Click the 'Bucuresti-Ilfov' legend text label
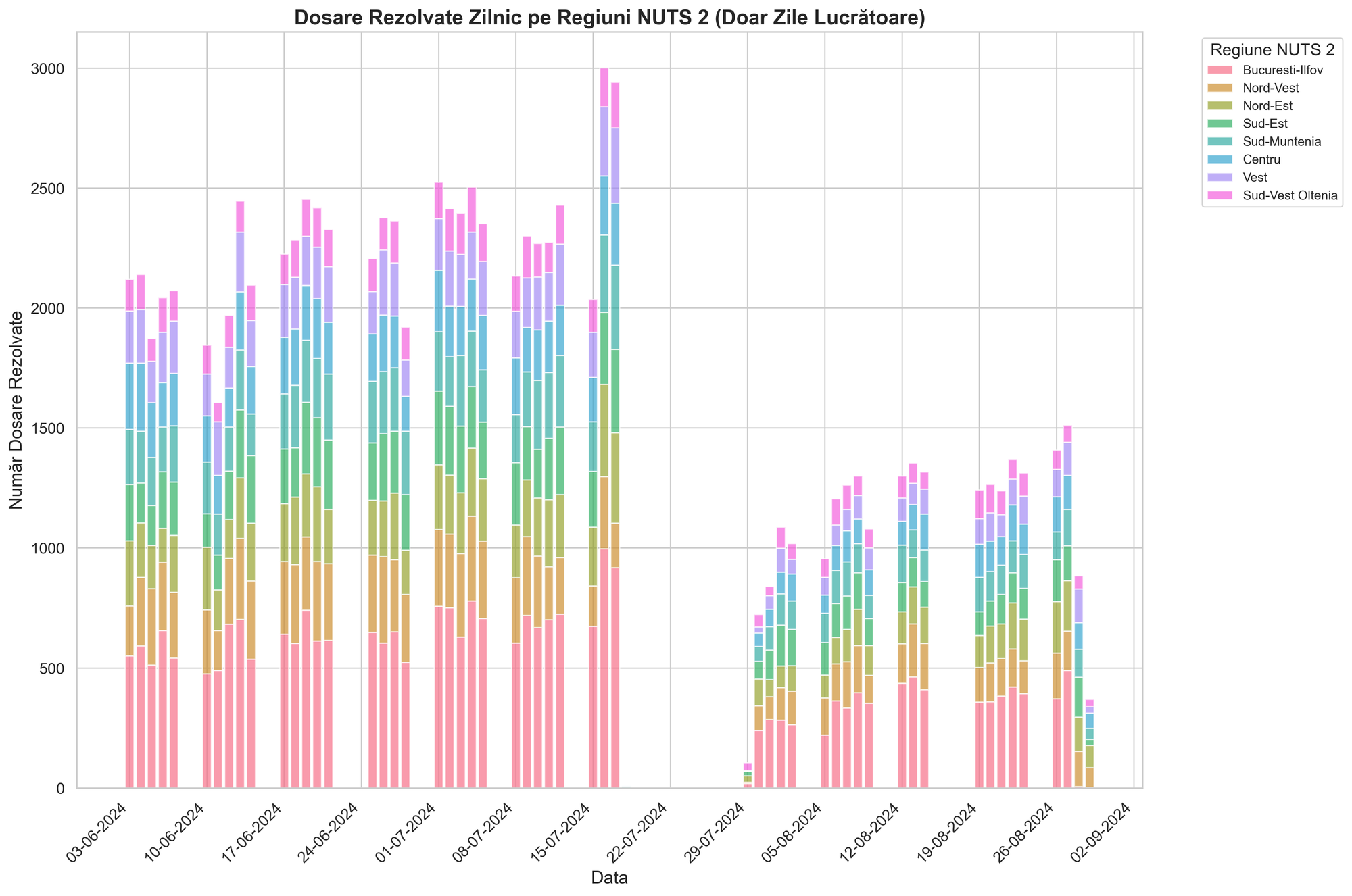1352x896 pixels. (x=1284, y=70)
